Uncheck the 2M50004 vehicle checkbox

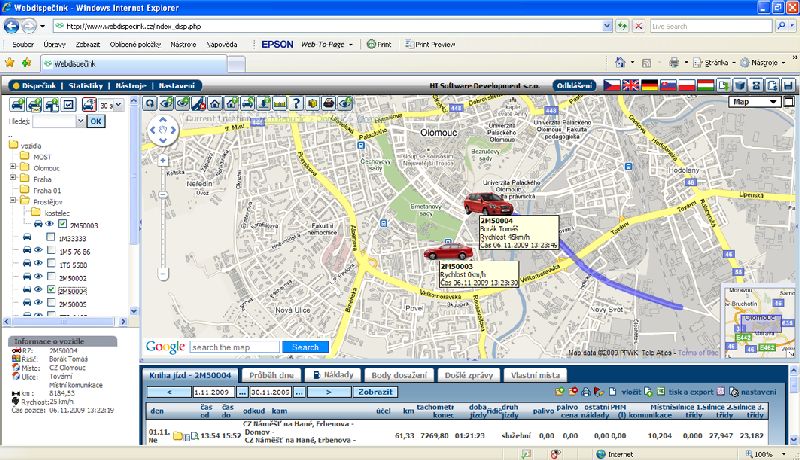pyautogui.click(x=51, y=290)
